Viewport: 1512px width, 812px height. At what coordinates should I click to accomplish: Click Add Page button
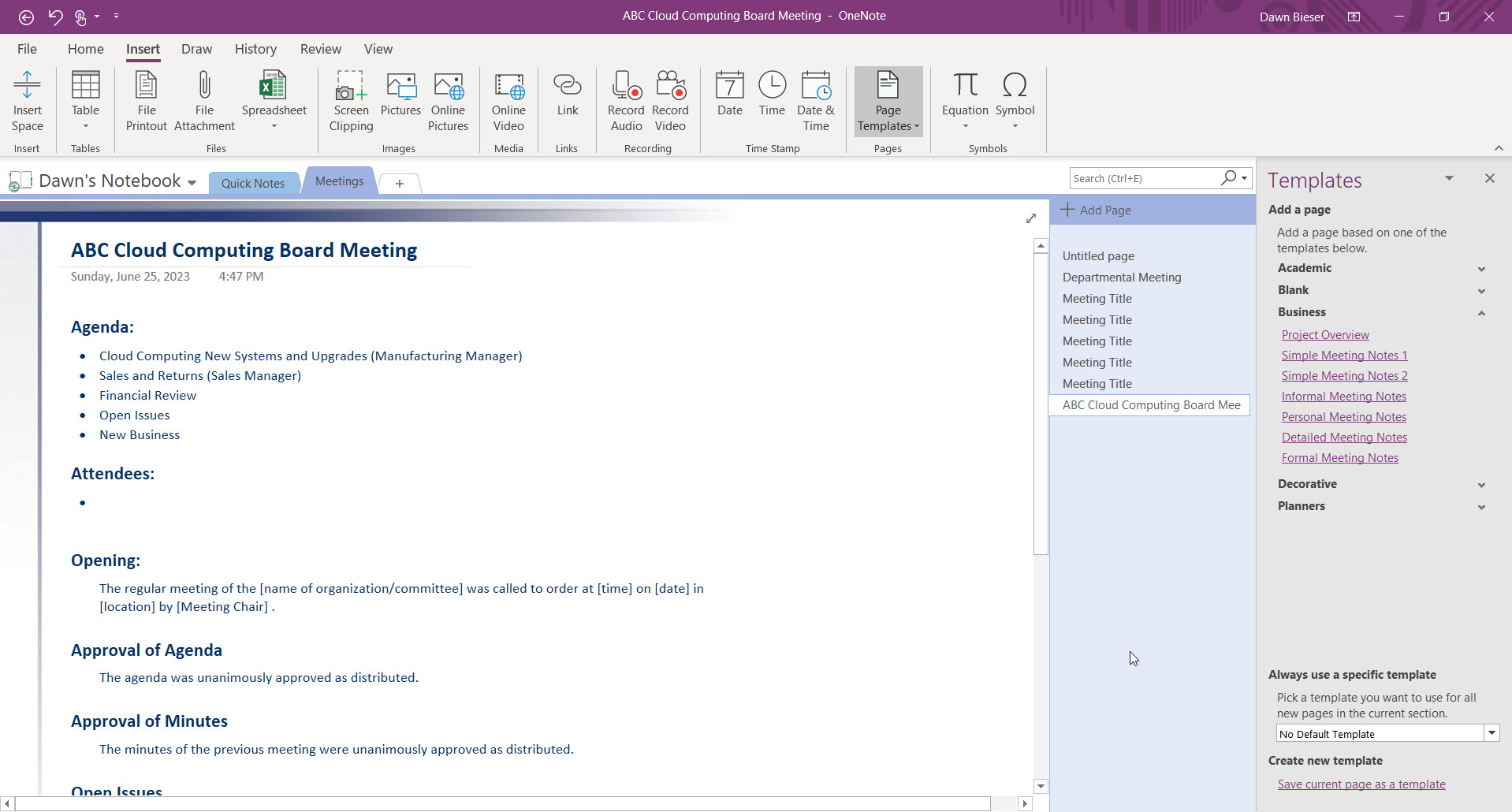coord(1096,210)
